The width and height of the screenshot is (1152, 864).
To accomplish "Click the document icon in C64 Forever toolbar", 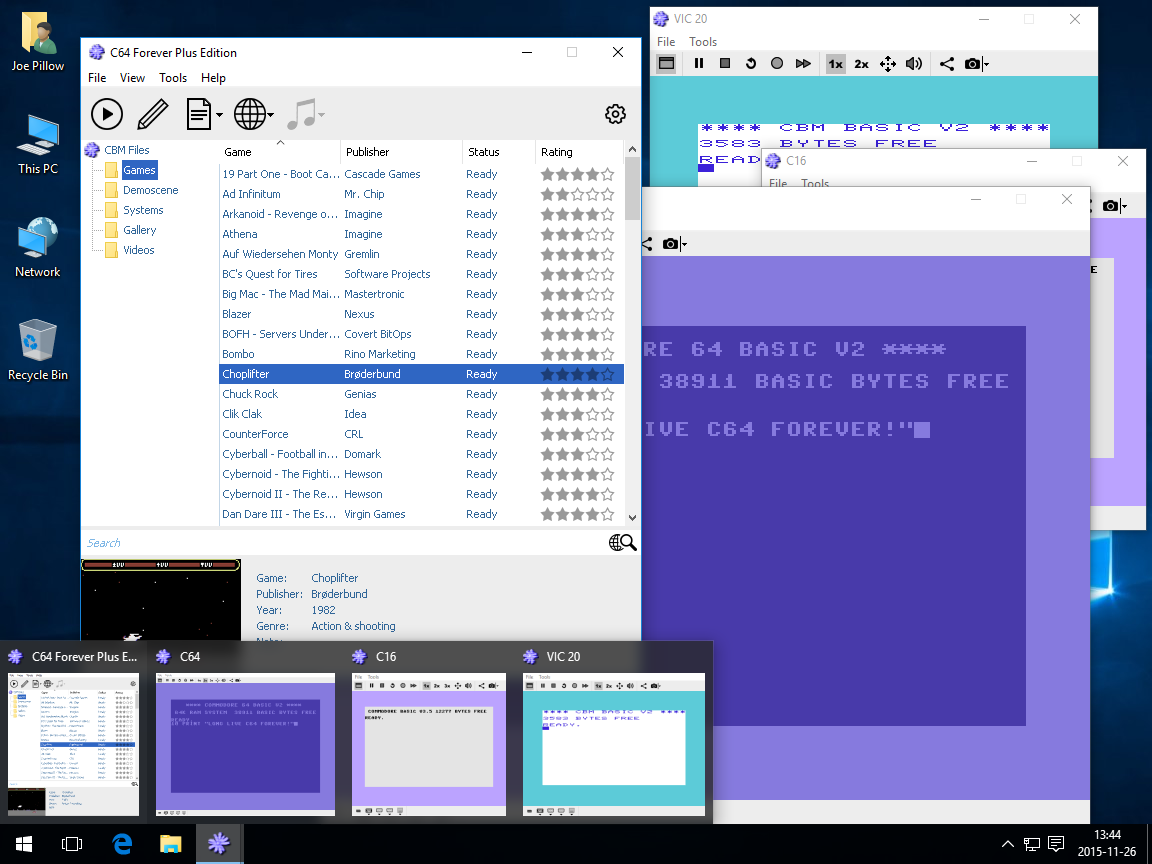I will pos(199,114).
